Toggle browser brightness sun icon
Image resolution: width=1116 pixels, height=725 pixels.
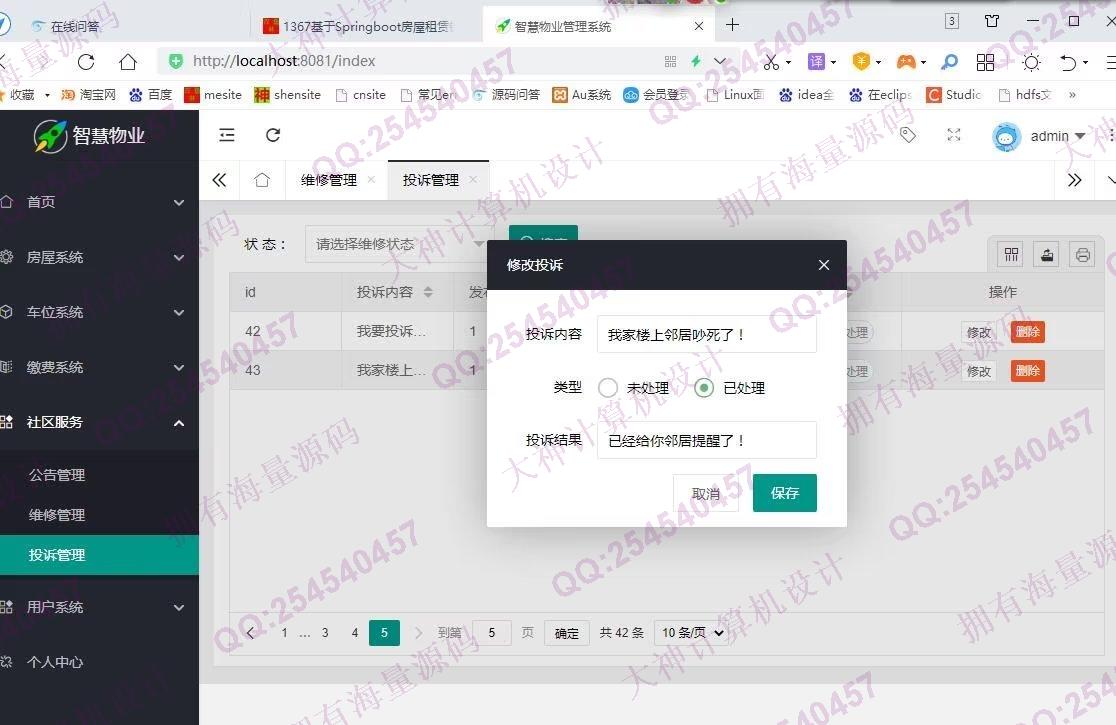pyautogui.click(x=1031, y=63)
